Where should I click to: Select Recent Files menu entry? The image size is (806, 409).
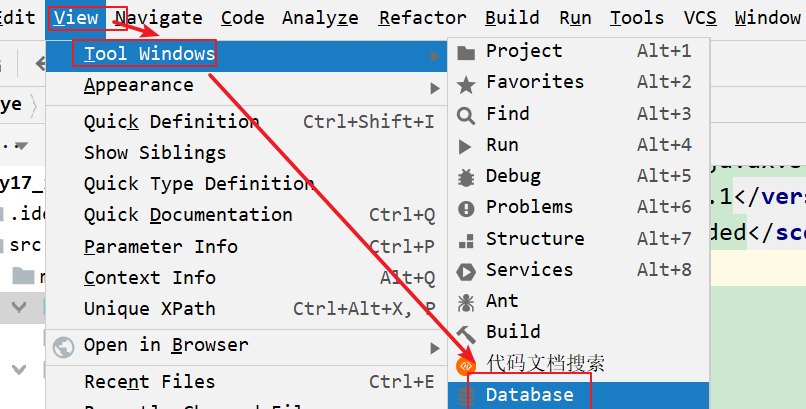(149, 382)
